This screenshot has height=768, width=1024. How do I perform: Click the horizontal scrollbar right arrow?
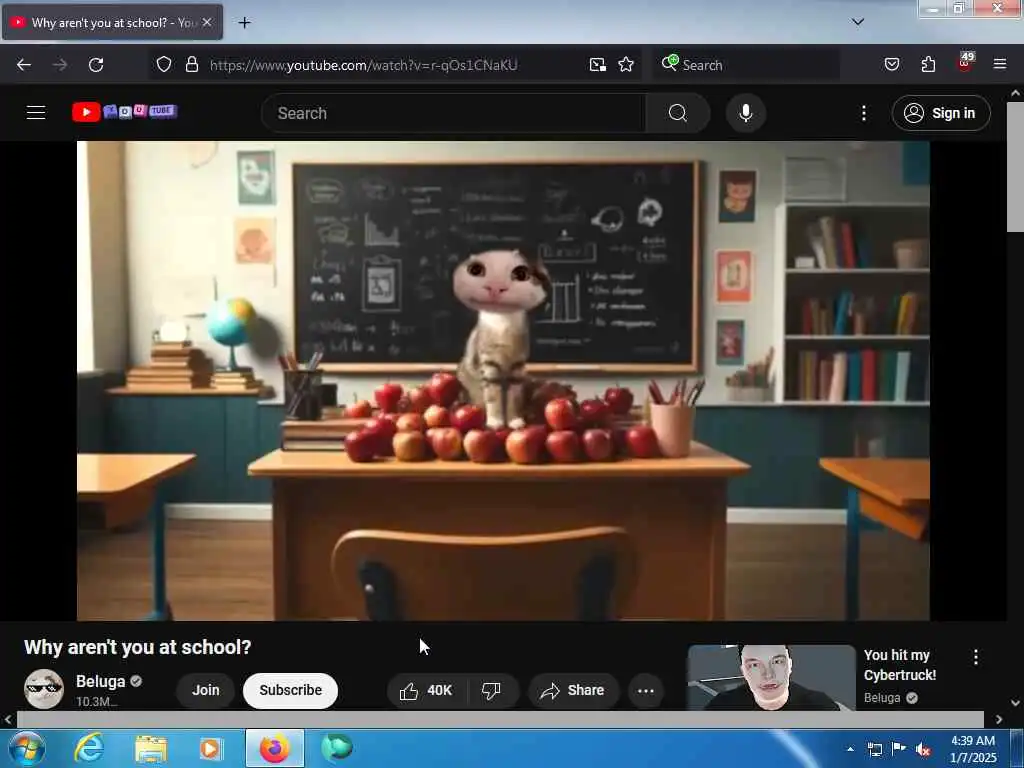999,719
